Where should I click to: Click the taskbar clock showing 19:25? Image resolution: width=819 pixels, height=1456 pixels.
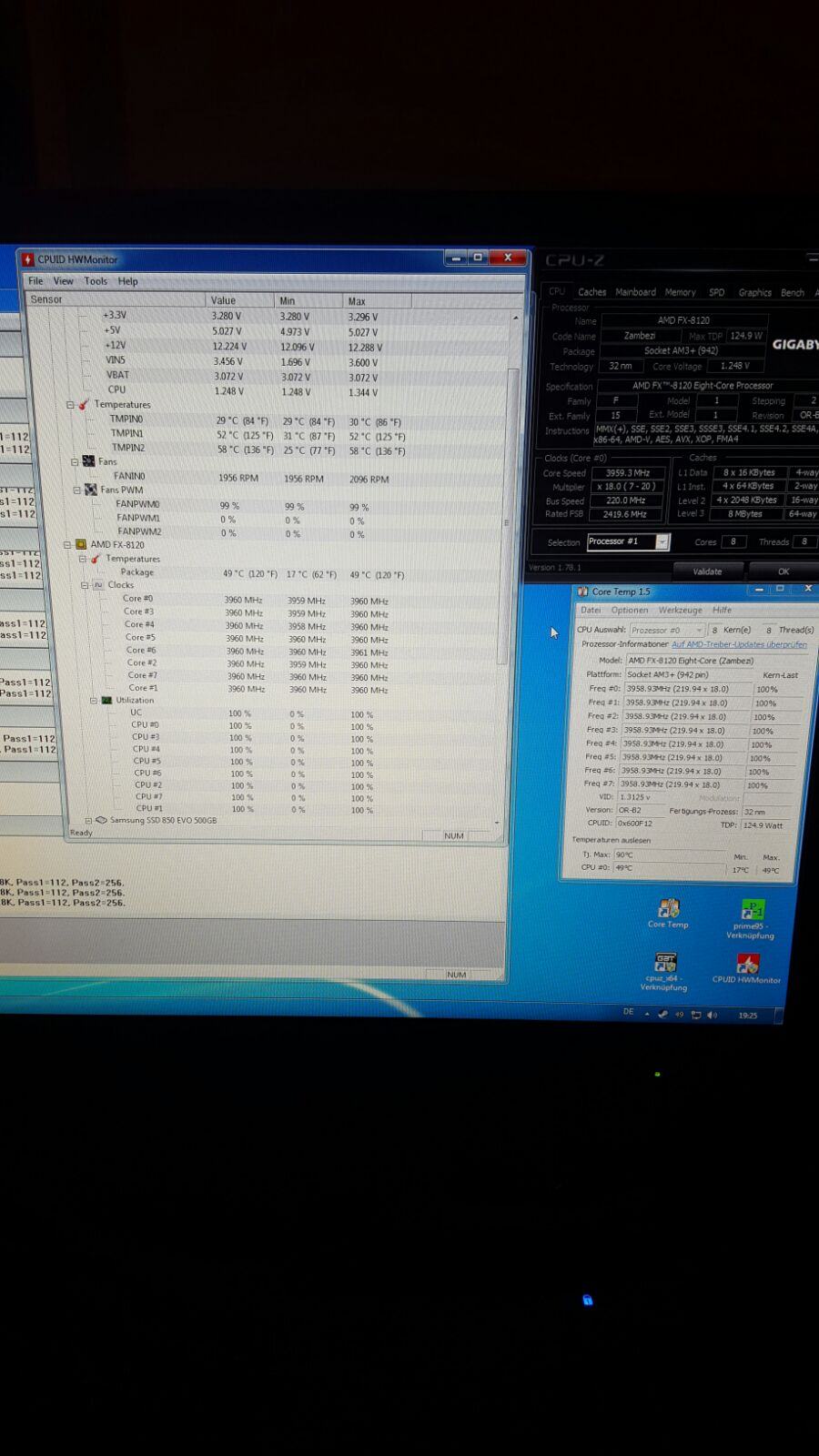tap(748, 1016)
